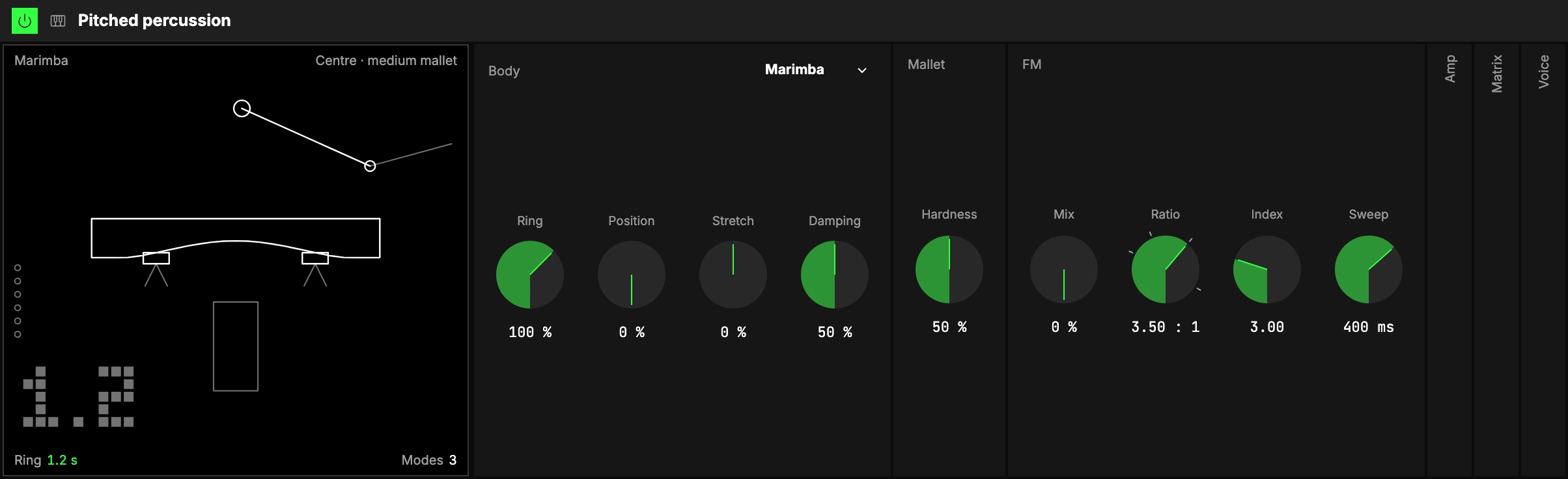Click the FM Mix knob
This screenshot has width=1568, height=479.
pyautogui.click(x=1064, y=269)
